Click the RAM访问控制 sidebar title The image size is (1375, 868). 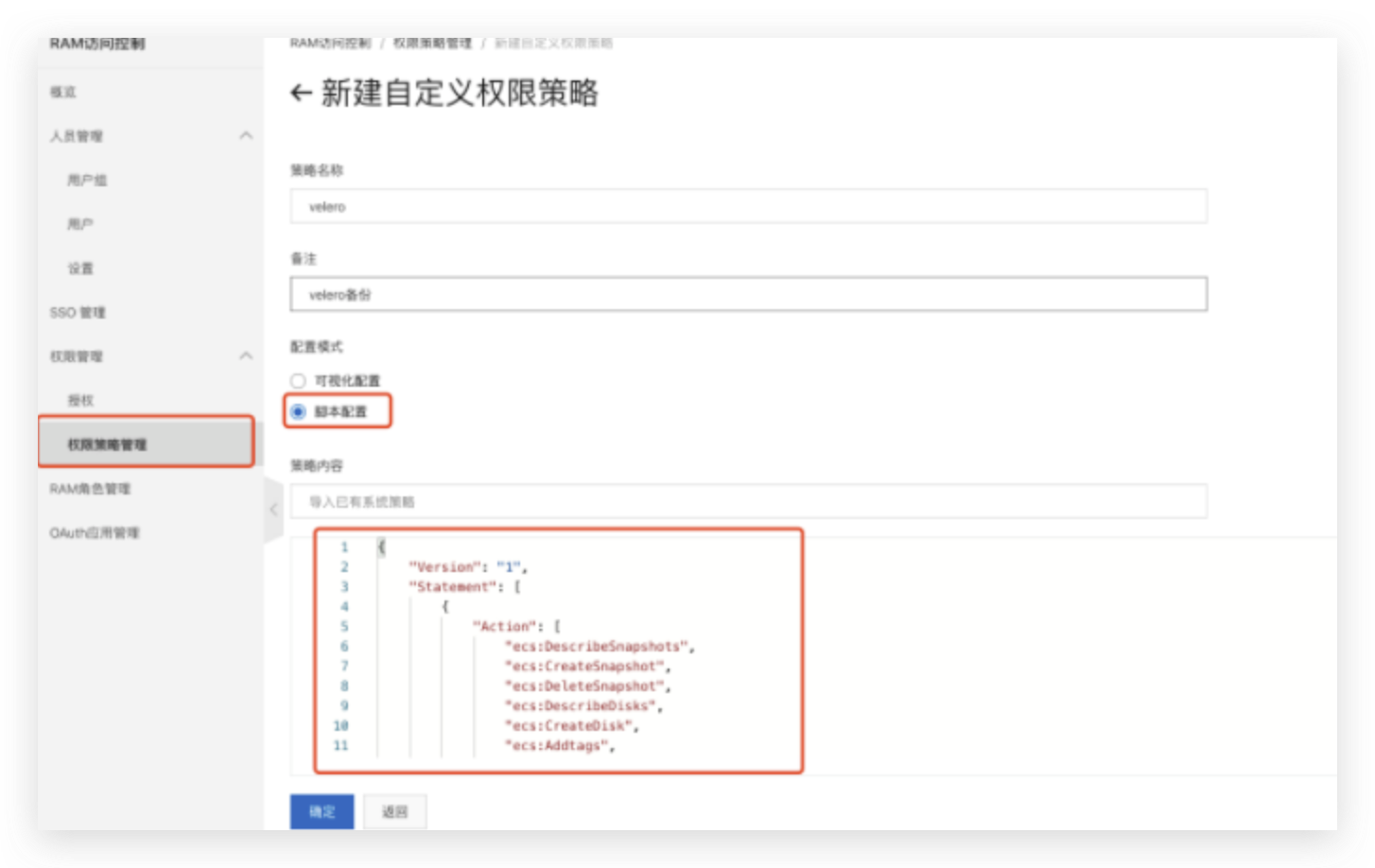click(x=97, y=43)
